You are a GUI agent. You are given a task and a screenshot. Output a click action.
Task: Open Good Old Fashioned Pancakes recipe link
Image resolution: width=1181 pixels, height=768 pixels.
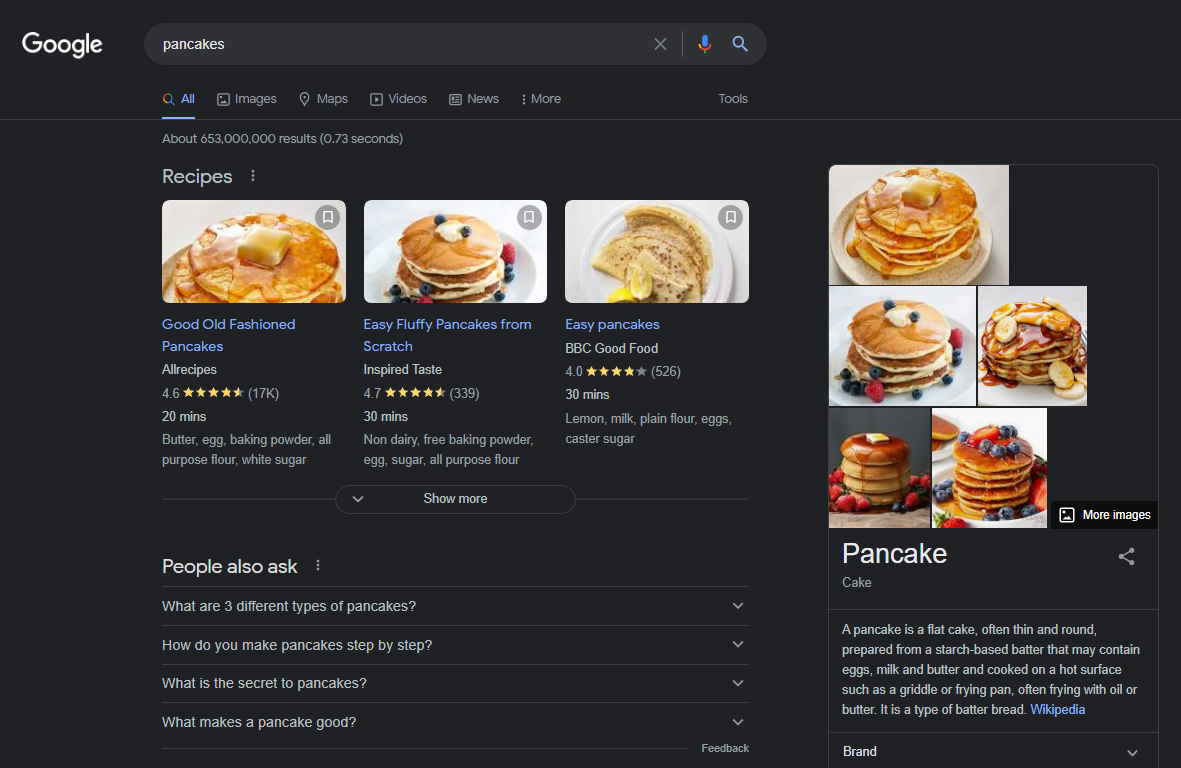pos(228,335)
